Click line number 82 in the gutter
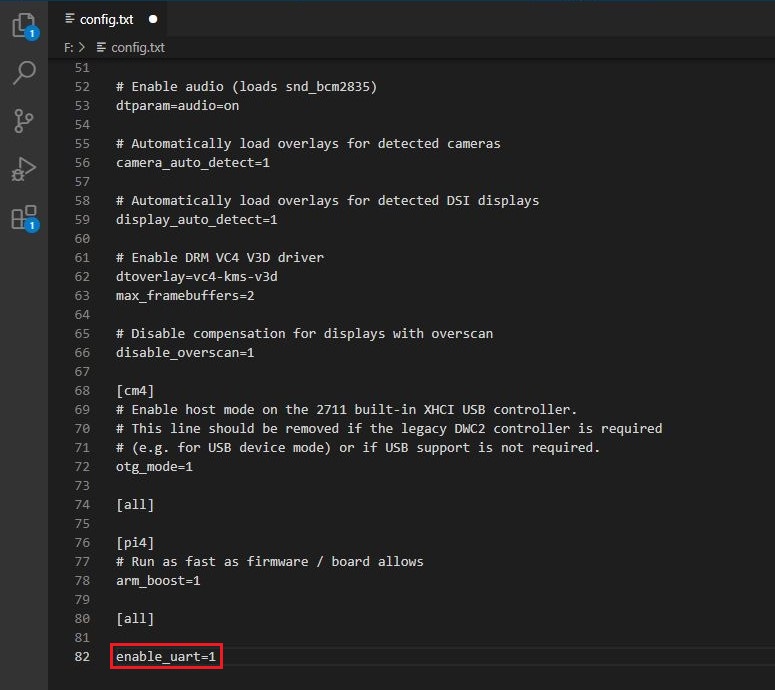The height and width of the screenshot is (690, 775). click(82, 656)
